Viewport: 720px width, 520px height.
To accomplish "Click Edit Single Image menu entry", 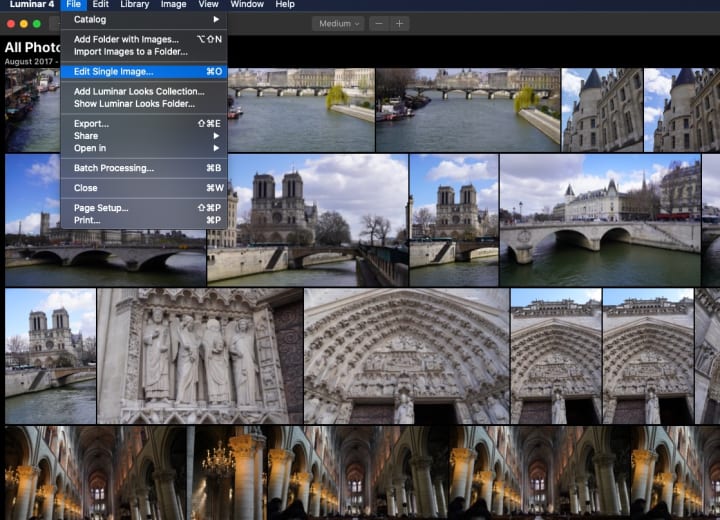I will point(113,72).
